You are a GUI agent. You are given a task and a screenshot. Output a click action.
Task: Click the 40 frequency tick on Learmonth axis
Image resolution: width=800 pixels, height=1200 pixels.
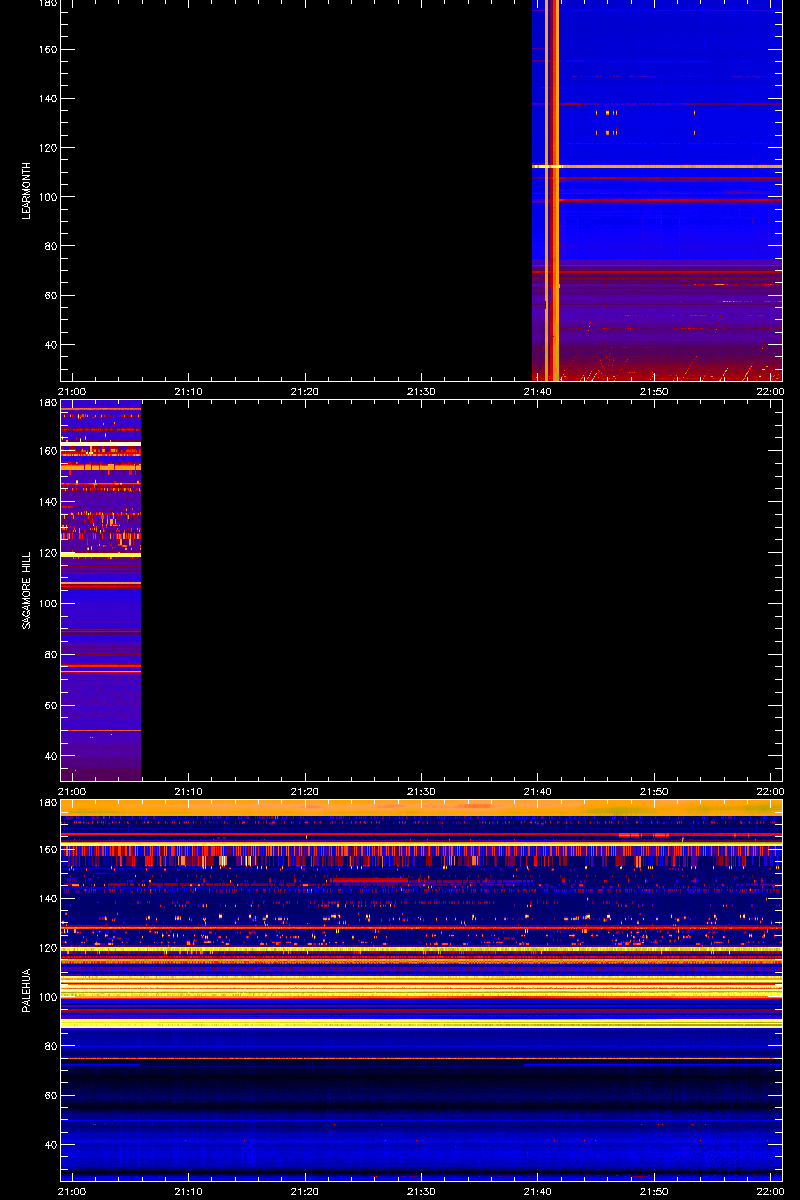[51, 345]
